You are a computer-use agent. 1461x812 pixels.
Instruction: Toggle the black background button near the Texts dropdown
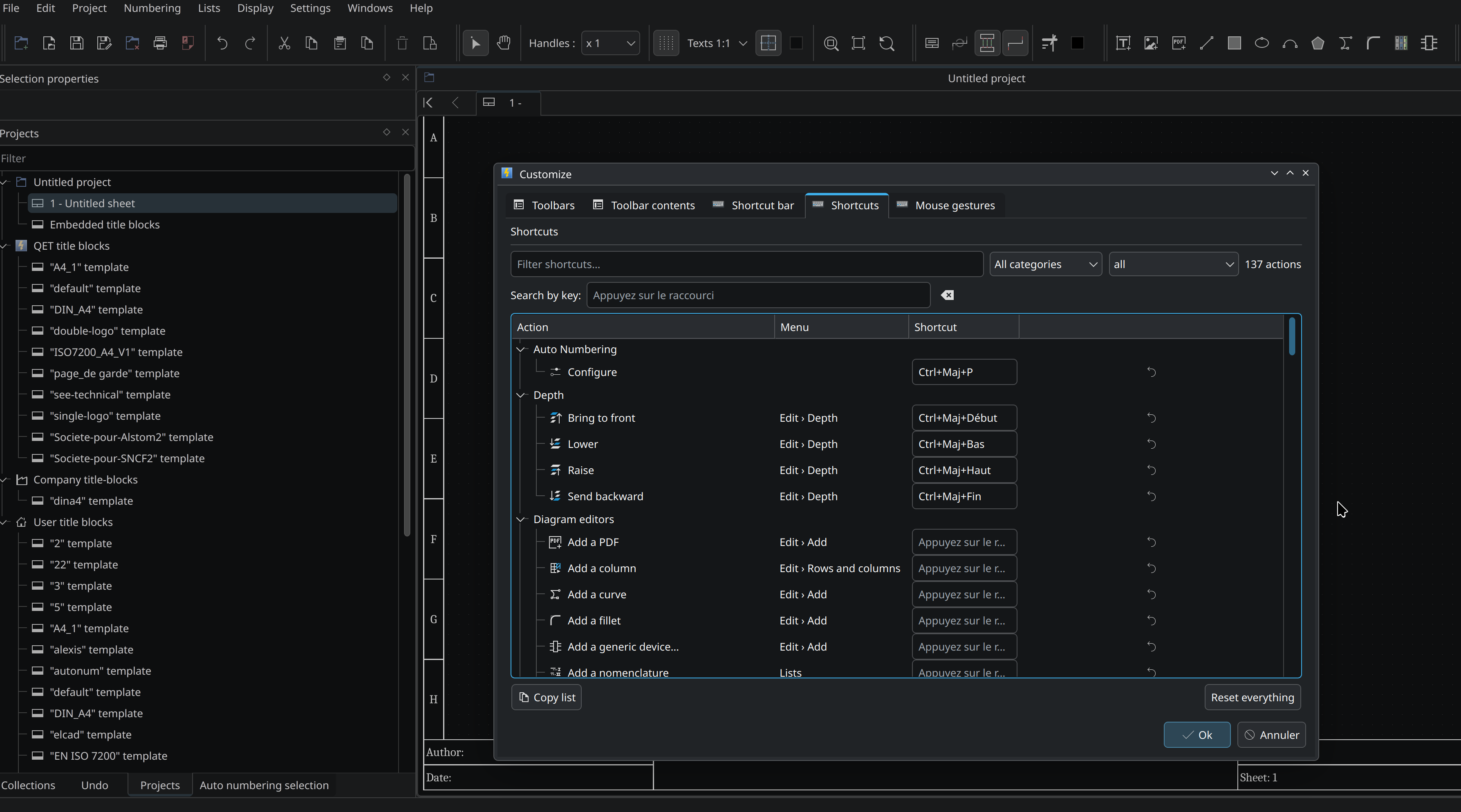[796, 43]
